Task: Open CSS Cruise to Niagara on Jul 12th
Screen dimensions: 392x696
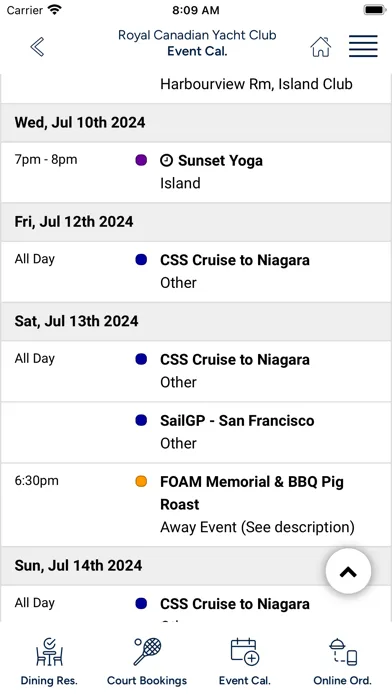Action: pyautogui.click(x=196, y=272)
